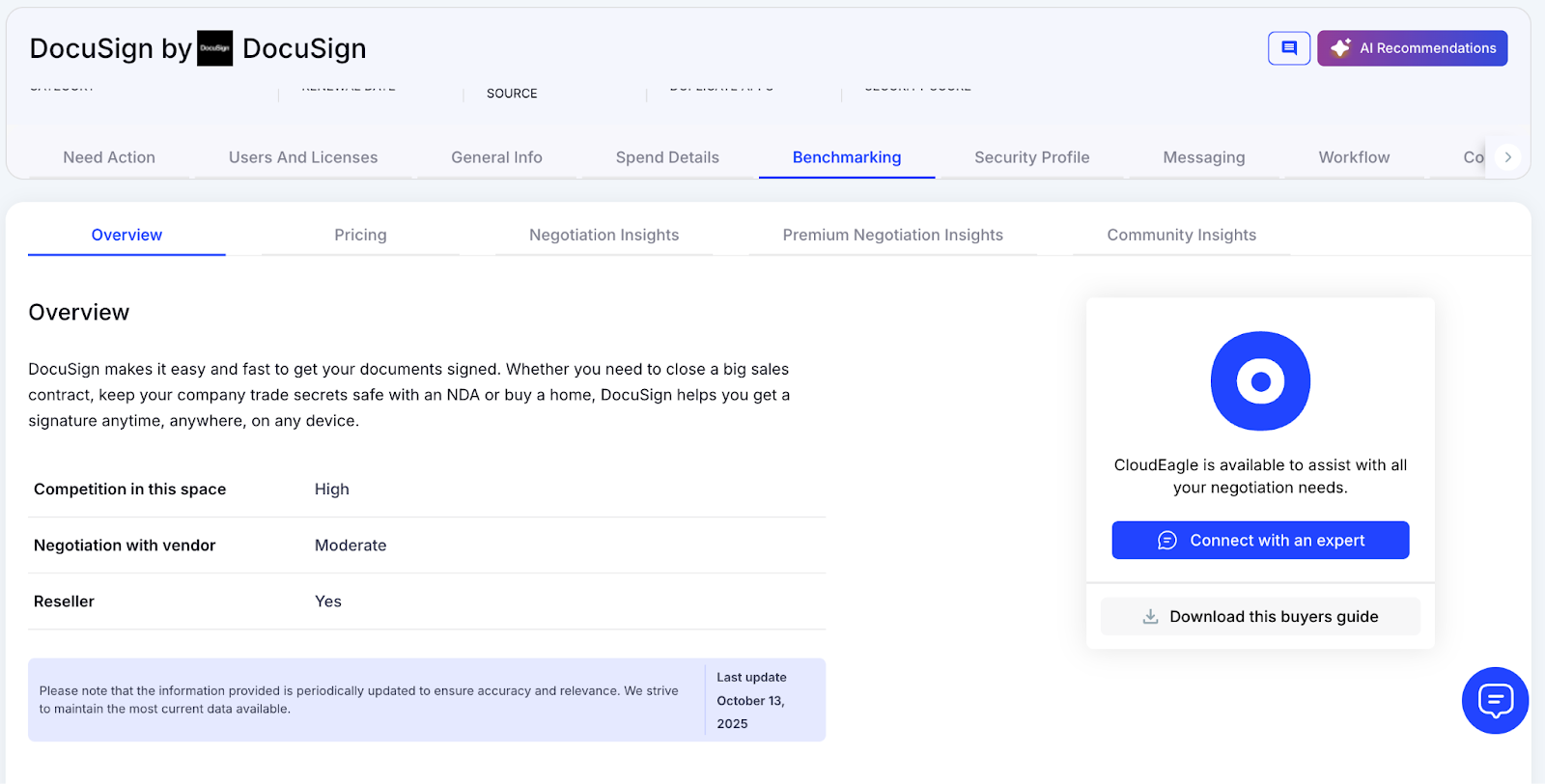Click the "Competition in this space" label
The height and width of the screenshot is (784, 1545).
(129, 490)
